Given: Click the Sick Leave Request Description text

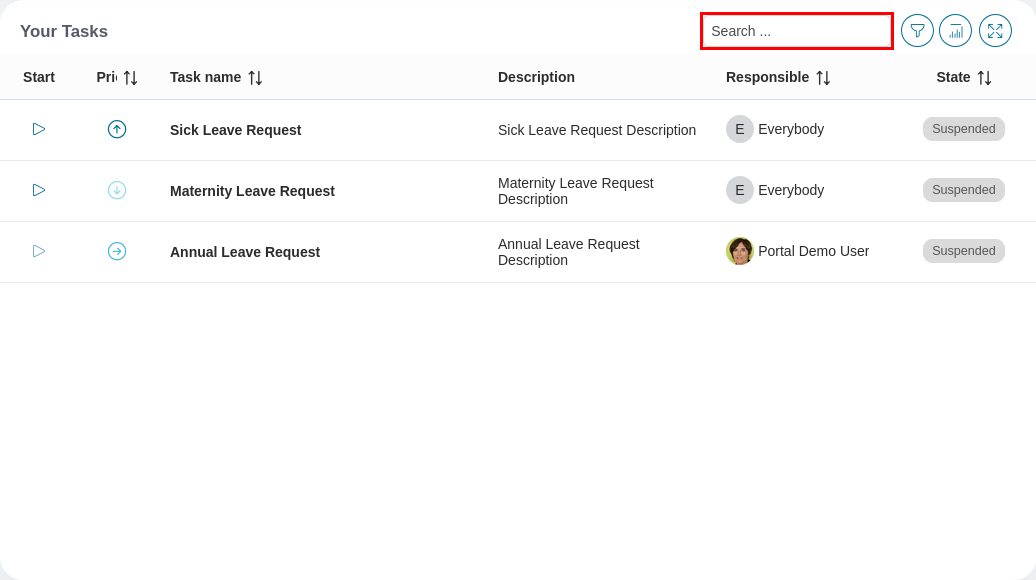Looking at the screenshot, I should coord(597,130).
